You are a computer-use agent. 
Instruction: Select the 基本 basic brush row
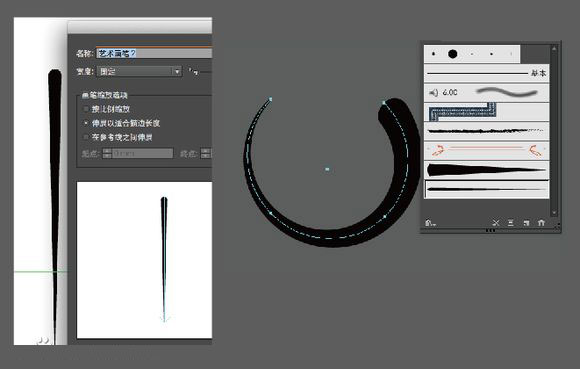pyautogui.click(x=486, y=73)
